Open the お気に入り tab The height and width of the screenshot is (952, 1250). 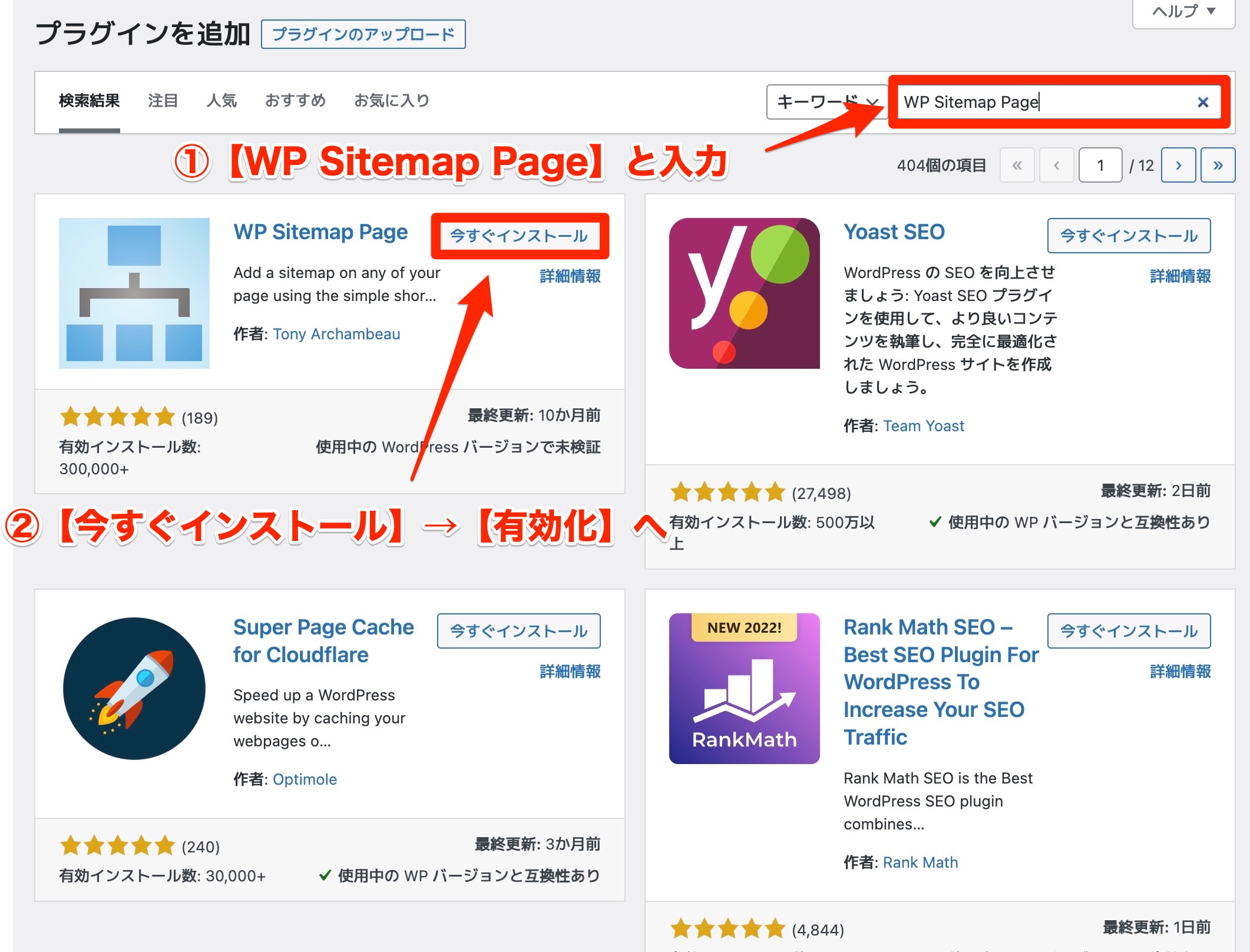tap(392, 101)
